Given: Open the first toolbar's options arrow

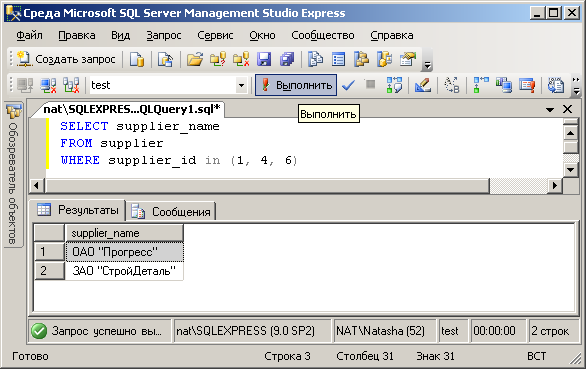Looking at the screenshot, I should point(427,65).
